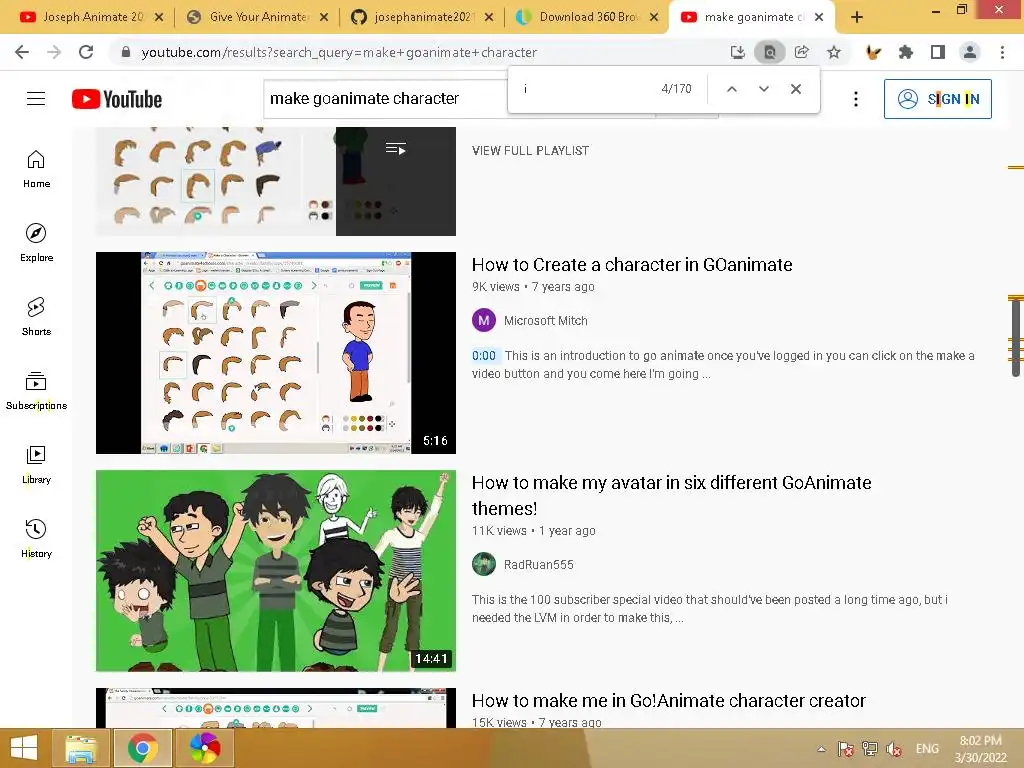
Task: Open 'How to Create a character in GOanimate'
Action: point(632,264)
